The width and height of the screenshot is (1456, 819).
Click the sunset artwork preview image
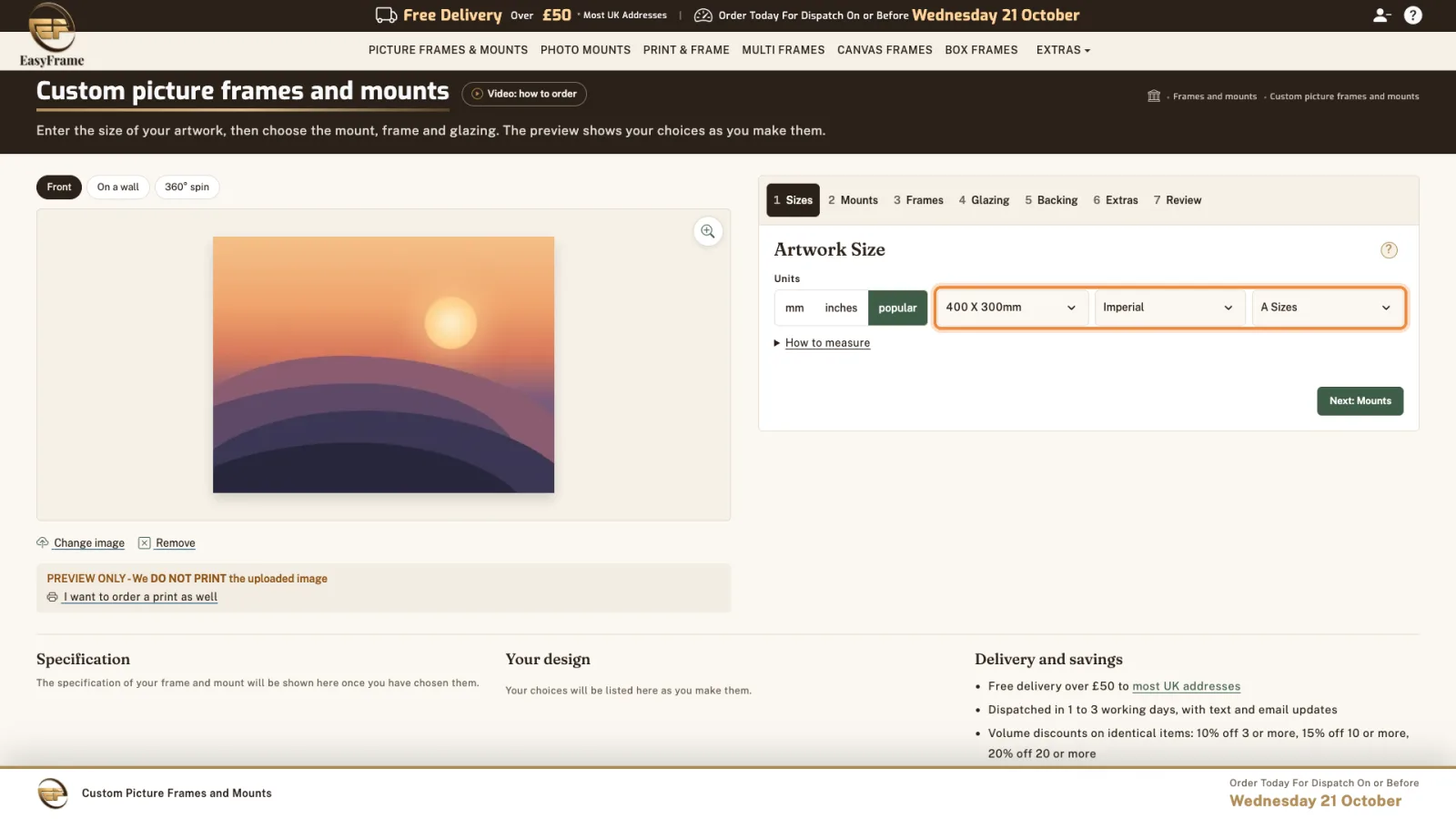pos(383,365)
